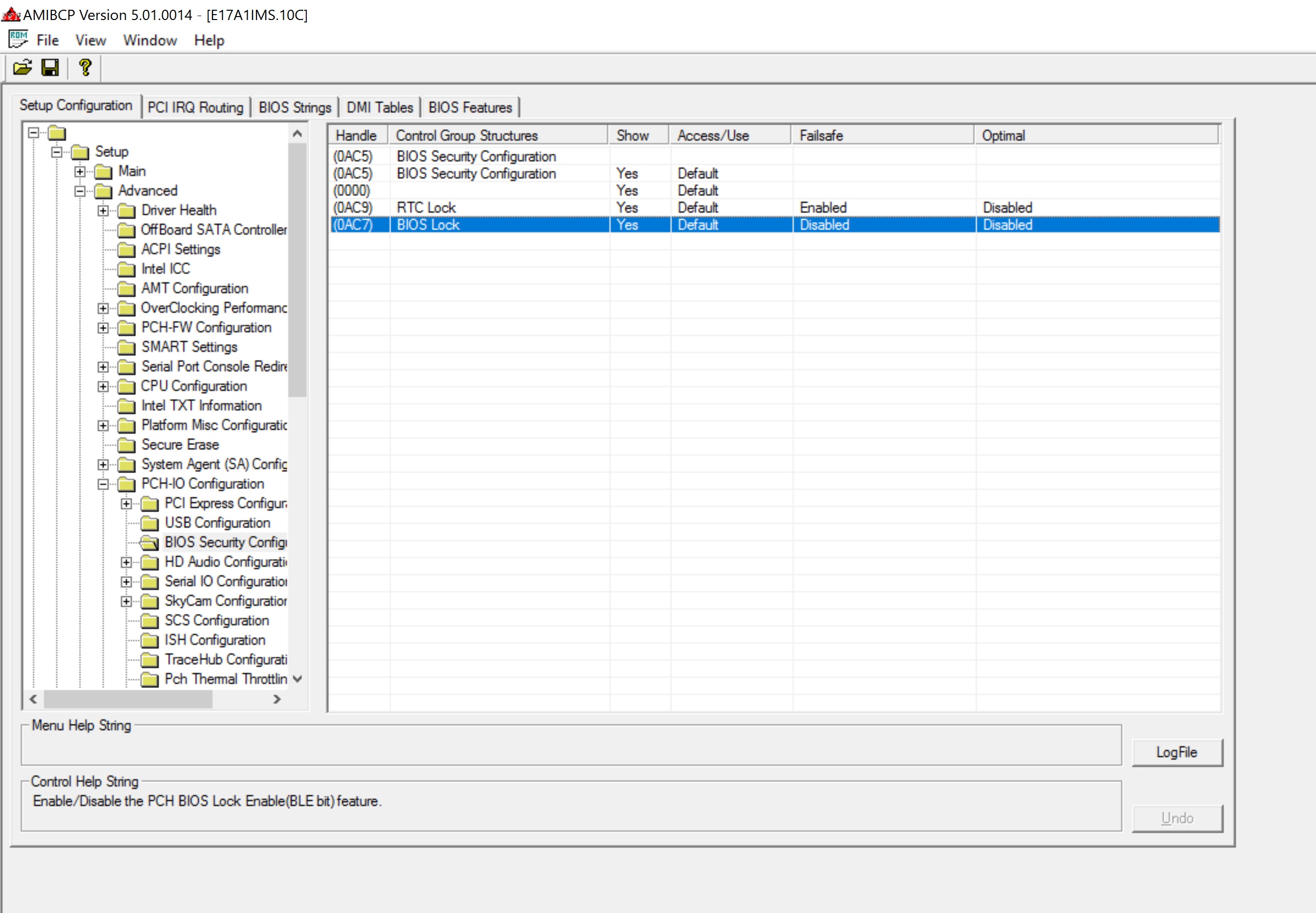Image resolution: width=1316 pixels, height=913 pixels.
Task: Click the Save floppy disk icon
Action: click(50, 68)
